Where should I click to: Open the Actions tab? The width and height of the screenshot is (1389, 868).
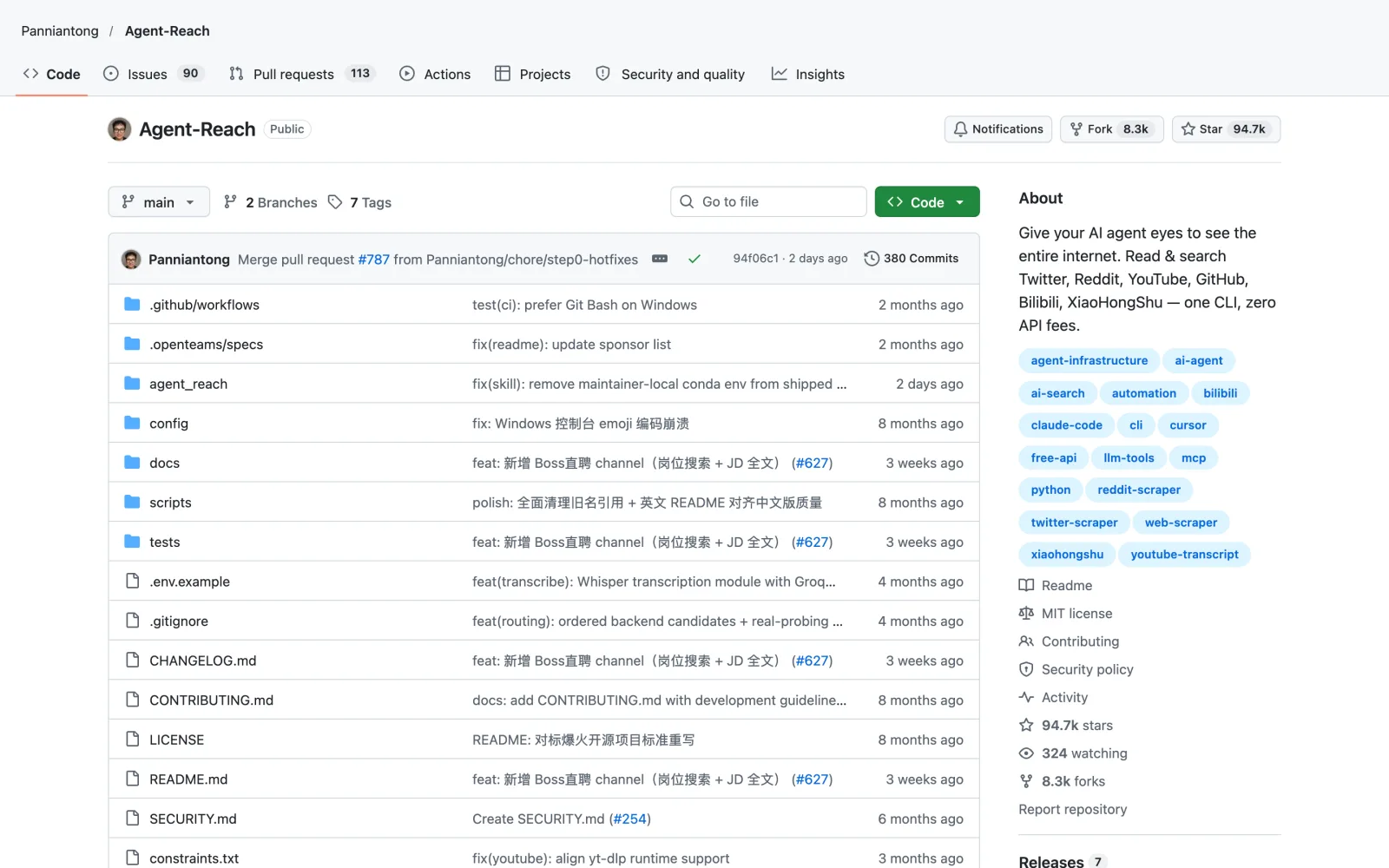pos(435,74)
